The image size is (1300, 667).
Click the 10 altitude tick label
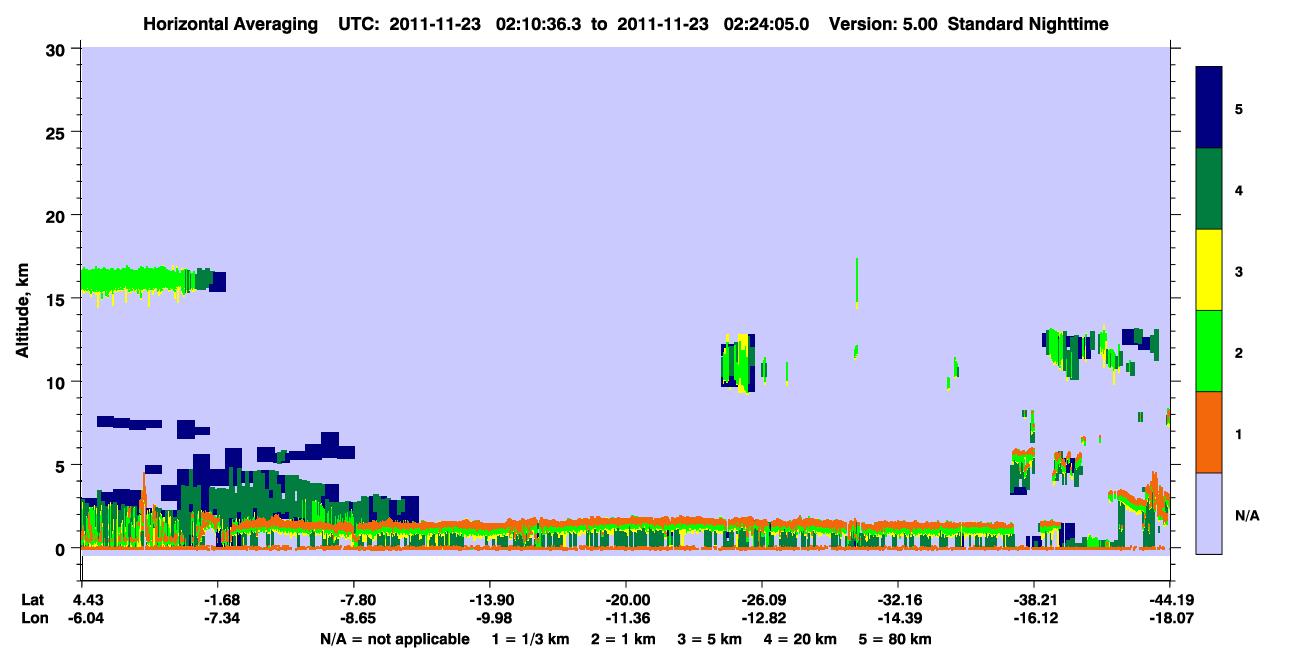point(58,382)
